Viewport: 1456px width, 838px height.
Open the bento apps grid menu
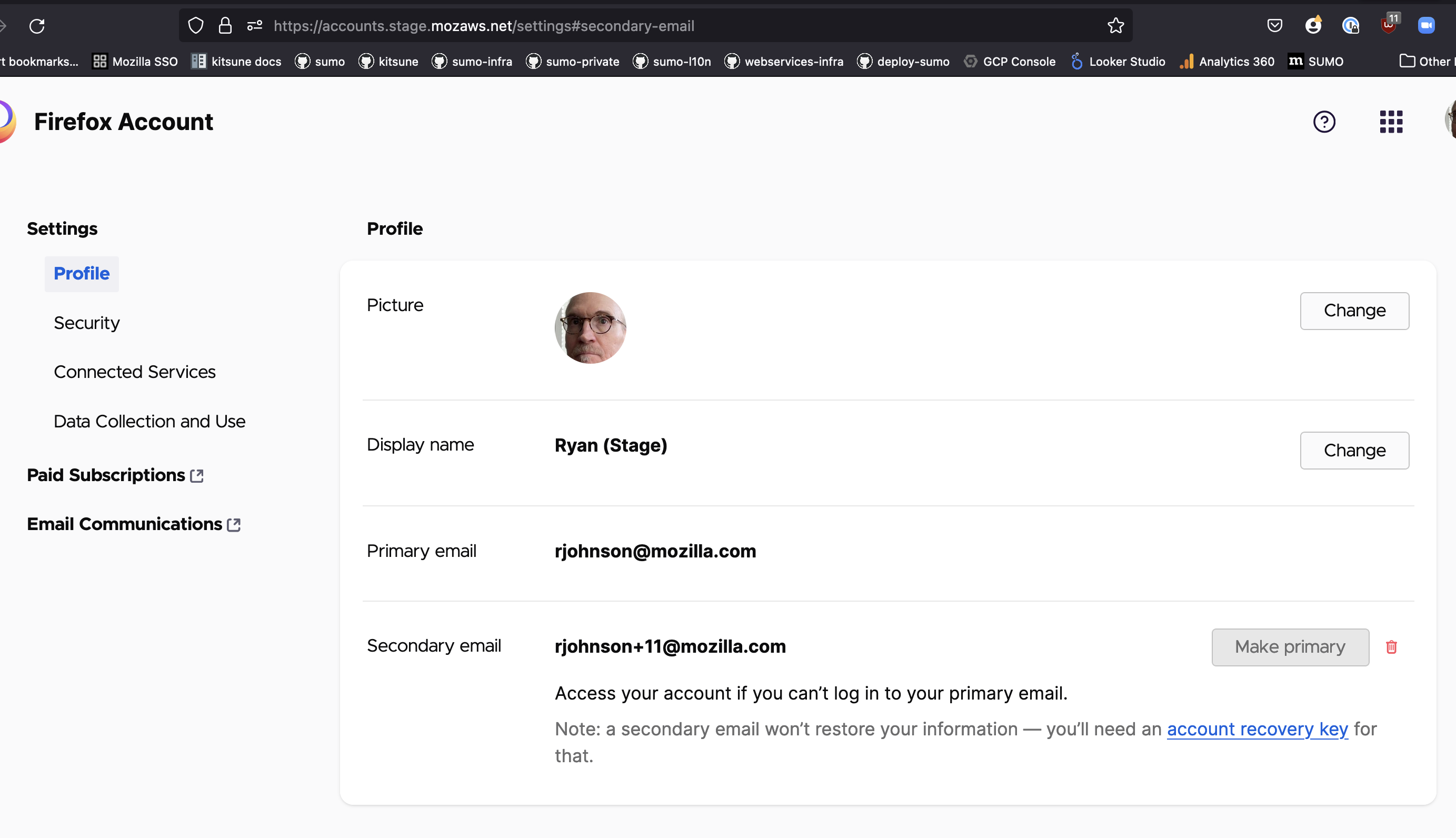tap(1391, 122)
